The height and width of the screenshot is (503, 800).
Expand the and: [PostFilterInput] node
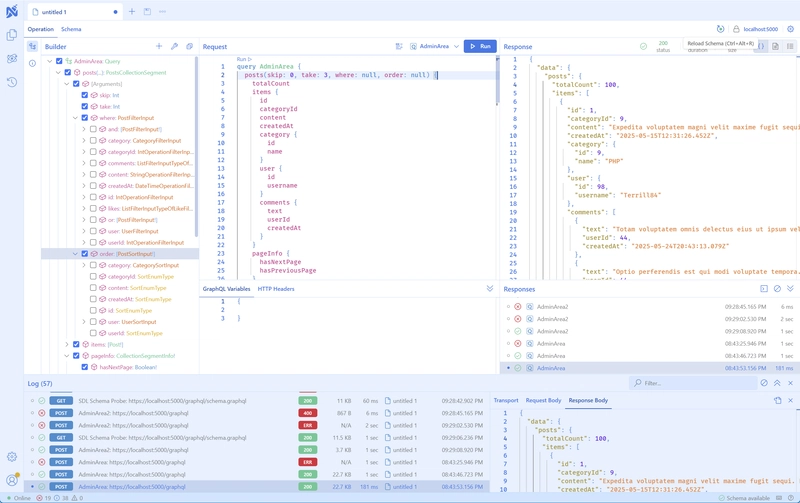84,129
